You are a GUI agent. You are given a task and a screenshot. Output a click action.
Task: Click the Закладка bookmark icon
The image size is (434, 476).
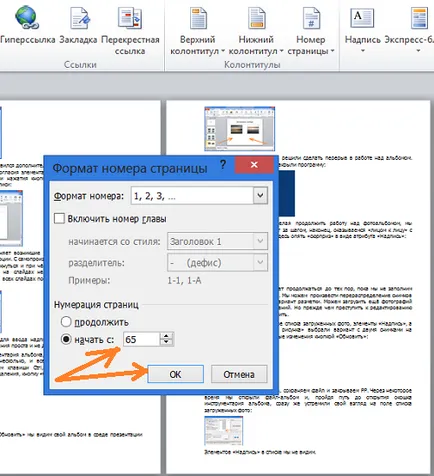pos(80,17)
